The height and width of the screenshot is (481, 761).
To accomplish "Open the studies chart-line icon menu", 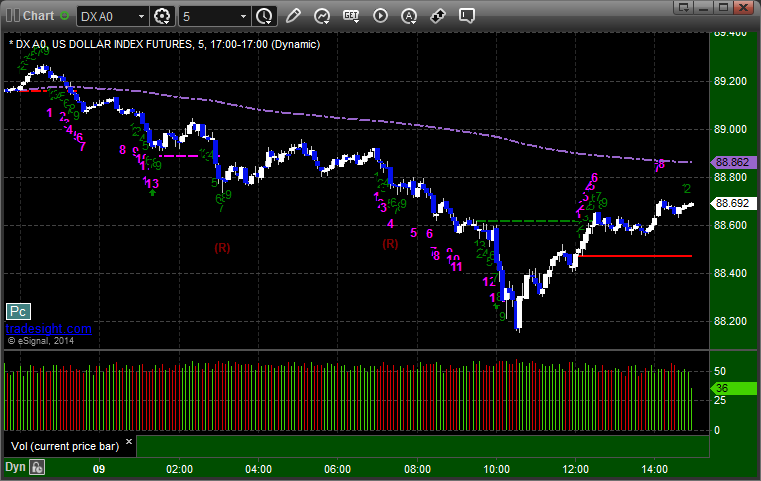I will (322, 16).
